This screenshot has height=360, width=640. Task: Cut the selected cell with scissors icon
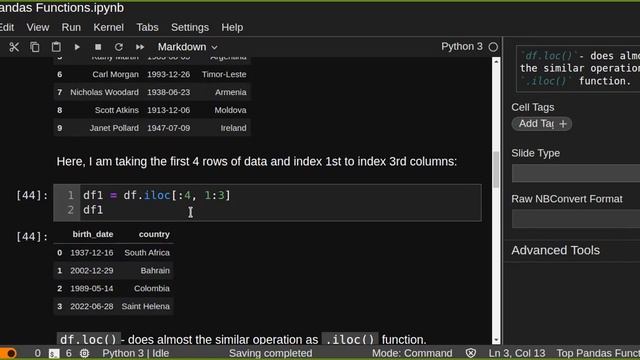pos(14,47)
